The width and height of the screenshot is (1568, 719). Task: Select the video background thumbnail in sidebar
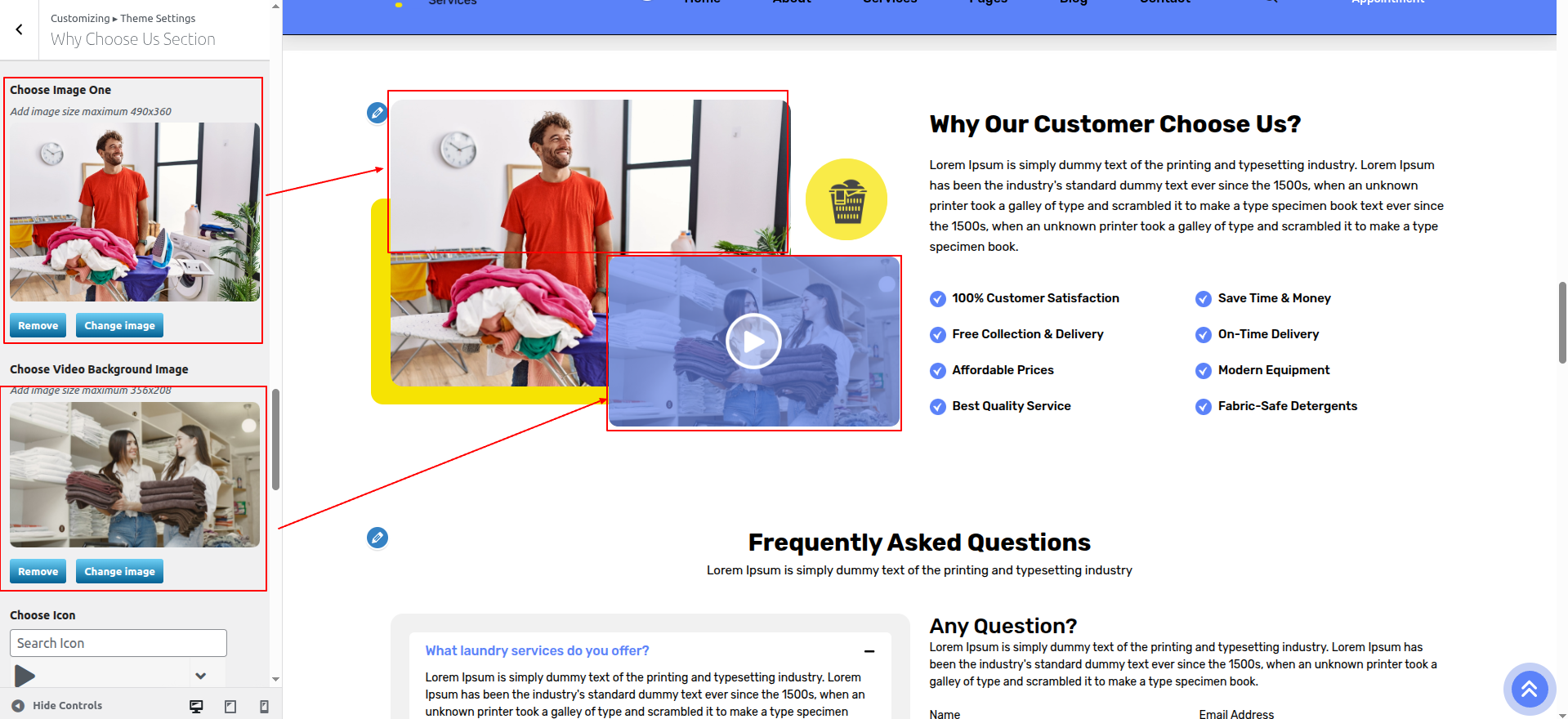point(135,475)
